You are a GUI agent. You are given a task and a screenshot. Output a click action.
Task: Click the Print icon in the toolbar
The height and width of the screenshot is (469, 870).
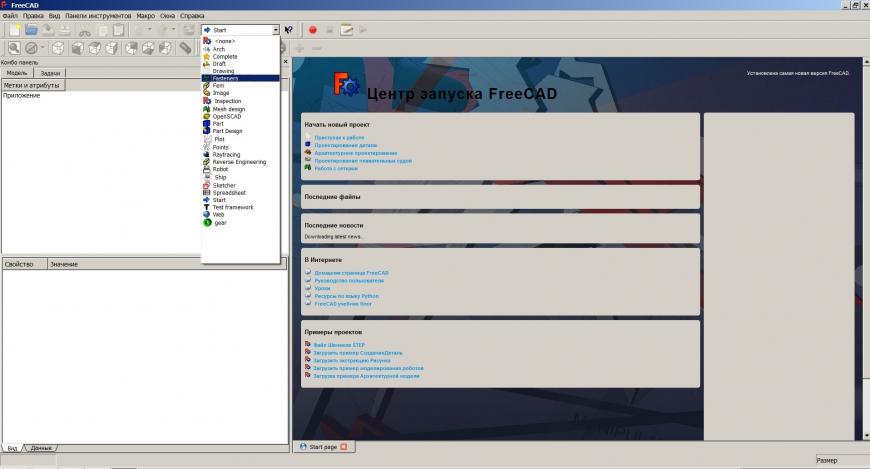pyautogui.click(x=65, y=30)
